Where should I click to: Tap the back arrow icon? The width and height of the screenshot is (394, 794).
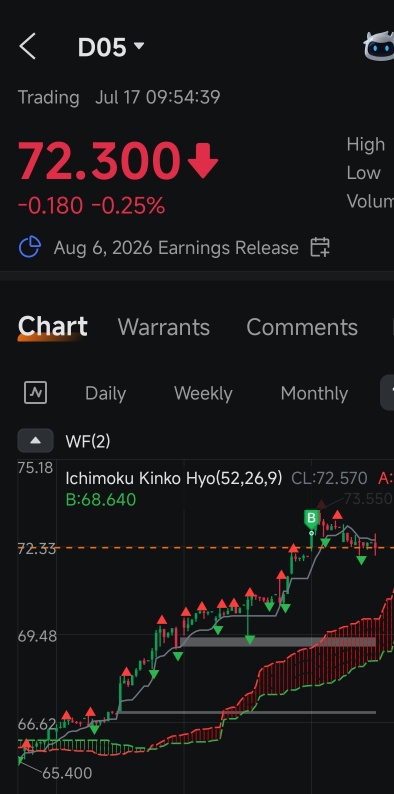(x=27, y=47)
